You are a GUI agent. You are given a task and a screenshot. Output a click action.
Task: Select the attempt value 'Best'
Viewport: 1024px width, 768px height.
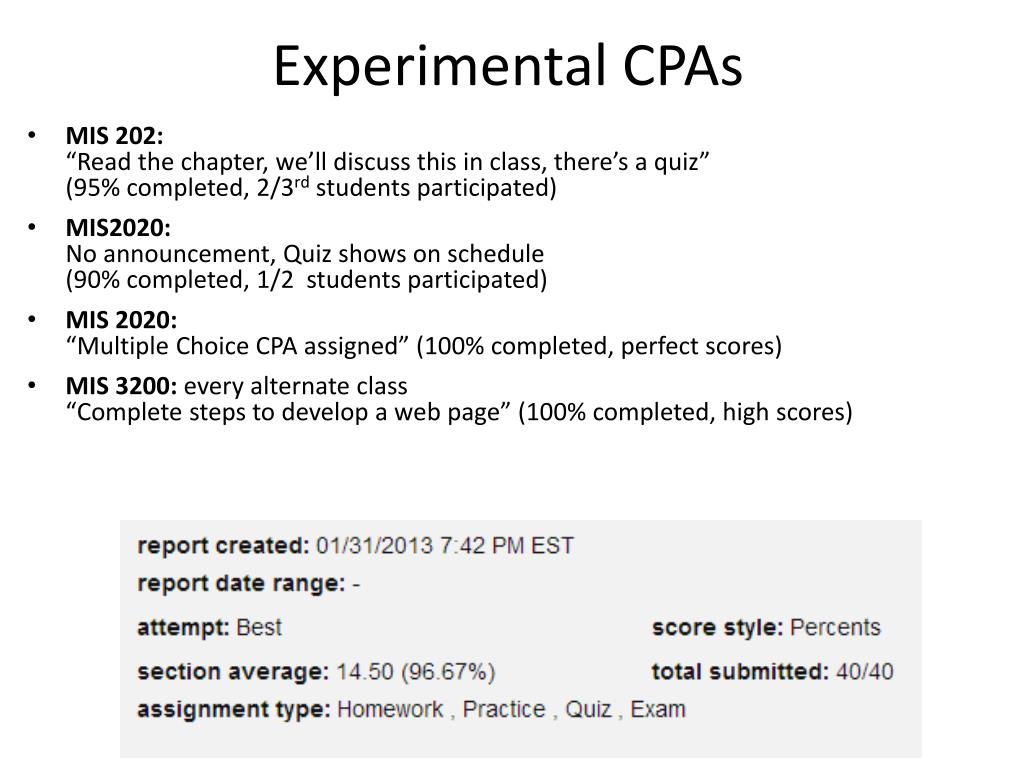click(259, 628)
